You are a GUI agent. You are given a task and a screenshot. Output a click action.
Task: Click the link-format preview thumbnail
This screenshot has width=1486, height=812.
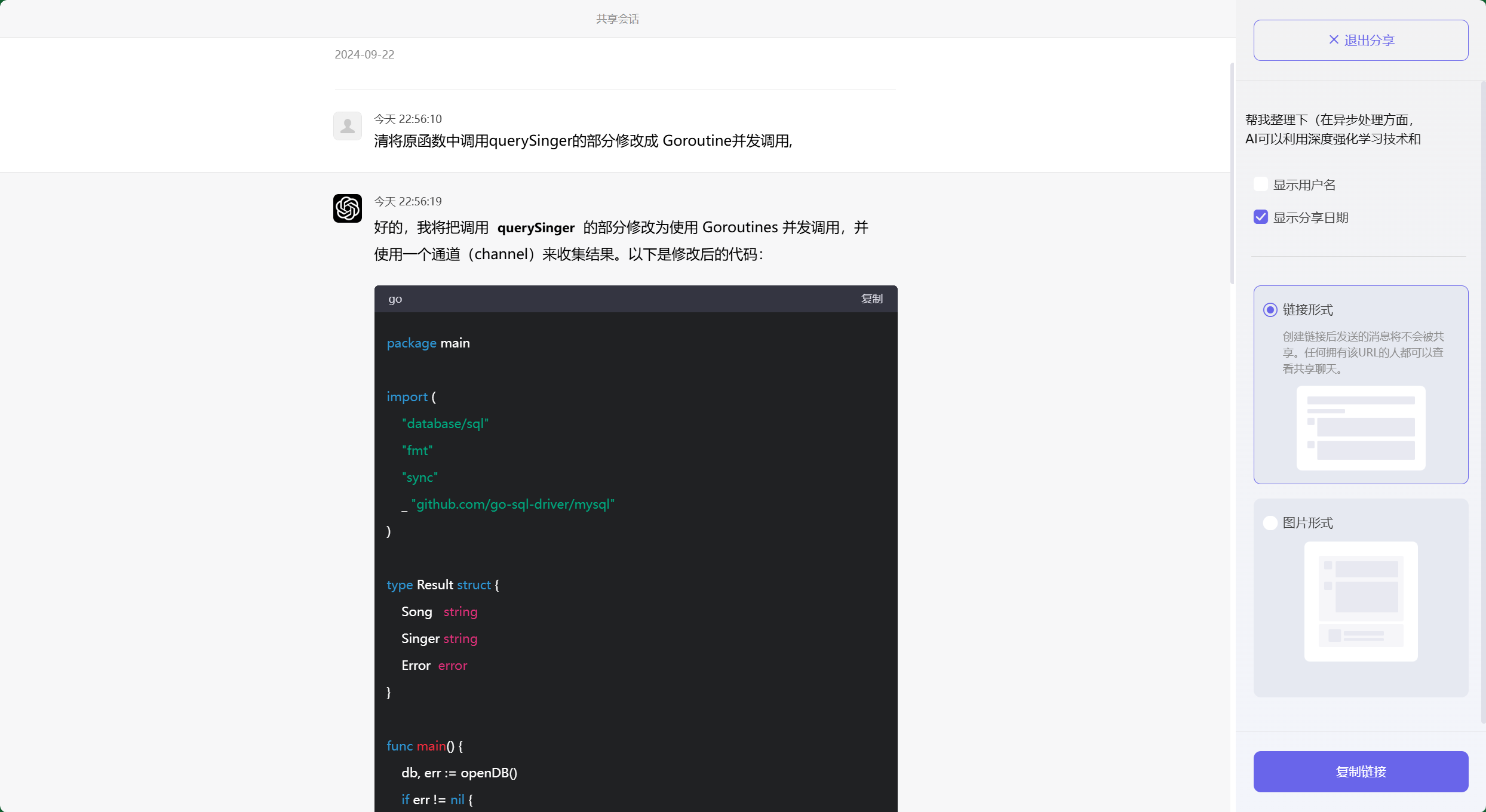point(1361,427)
